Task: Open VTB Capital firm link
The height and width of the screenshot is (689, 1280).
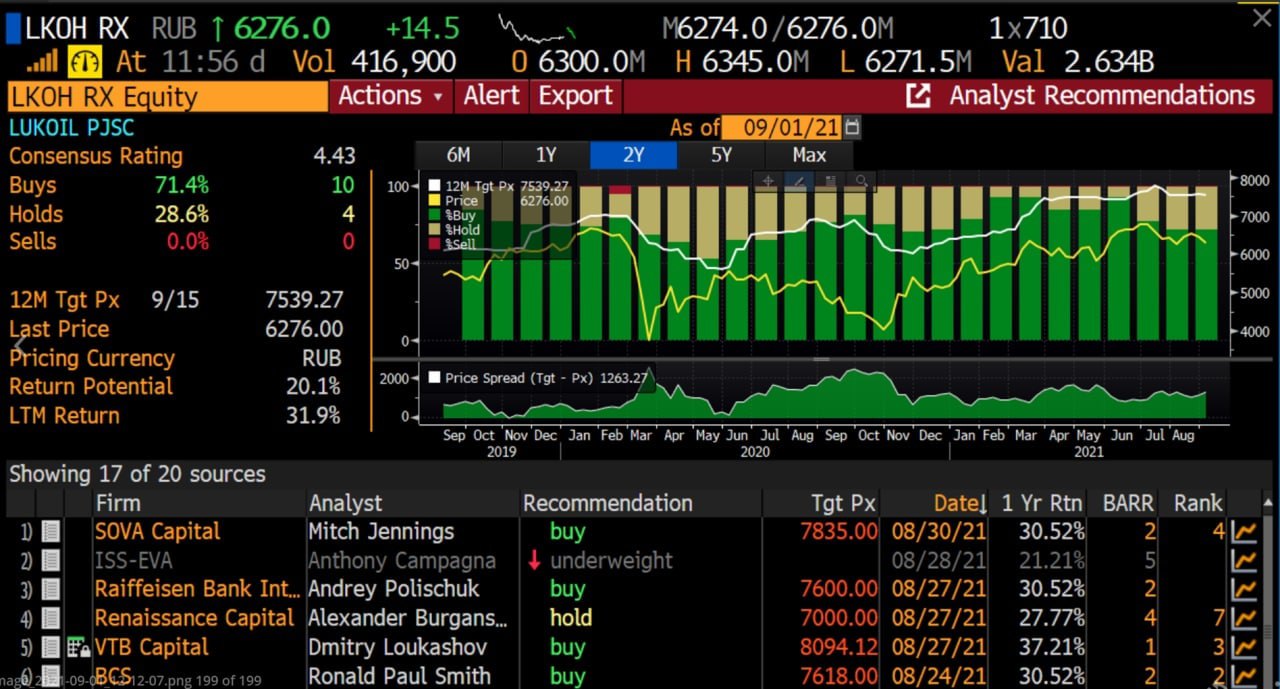Action: point(152,648)
